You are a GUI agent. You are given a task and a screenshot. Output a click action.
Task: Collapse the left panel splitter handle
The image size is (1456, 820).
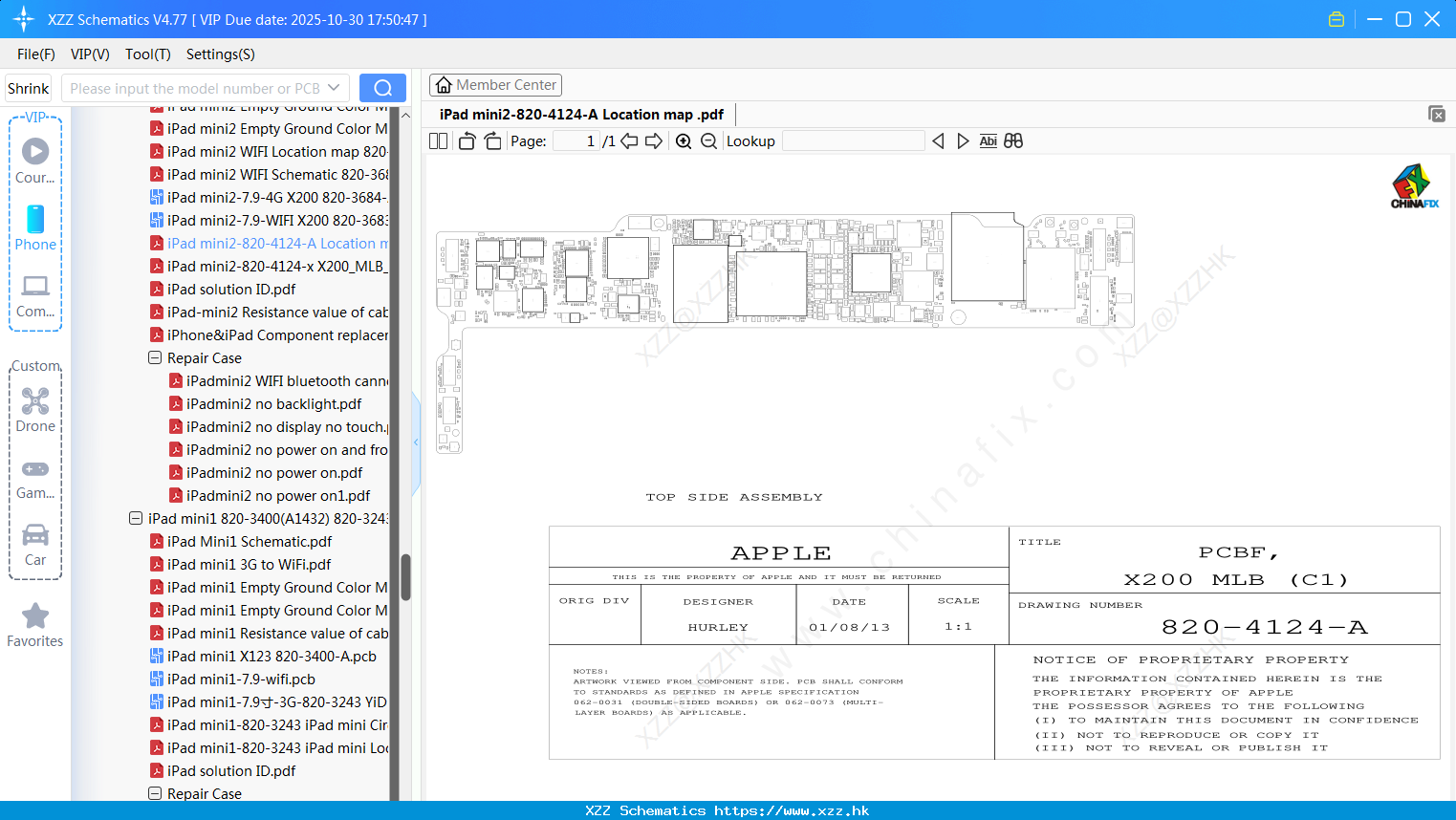[x=416, y=442]
